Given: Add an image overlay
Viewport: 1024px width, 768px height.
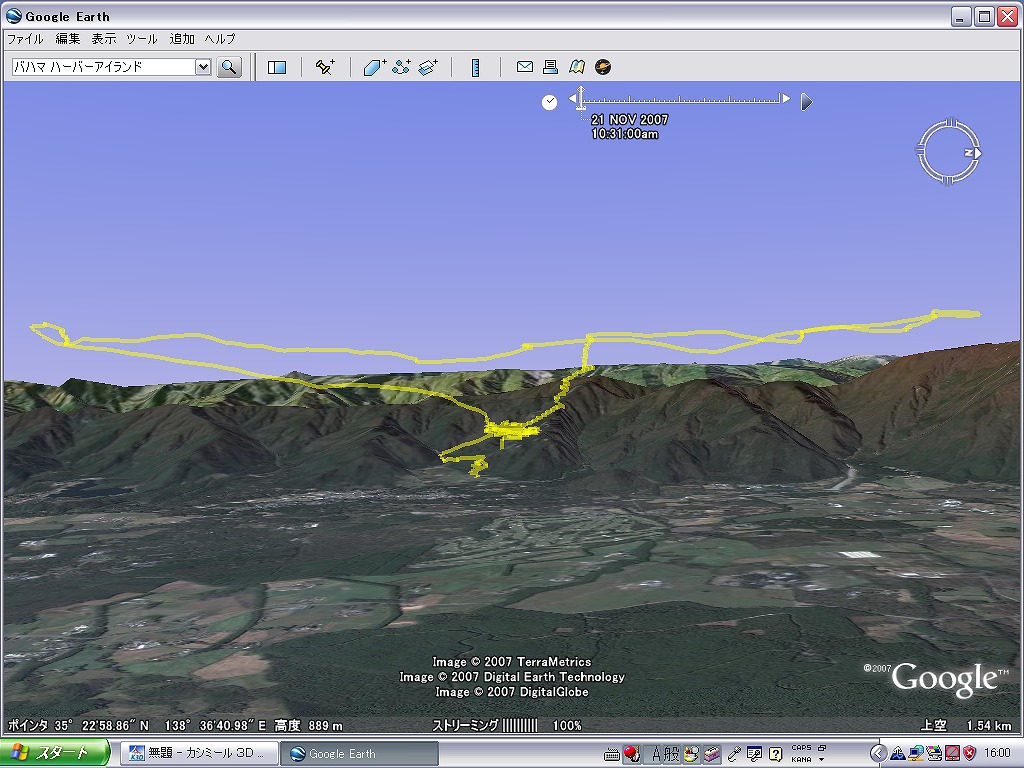Looking at the screenshot, I should click(428, 67).
